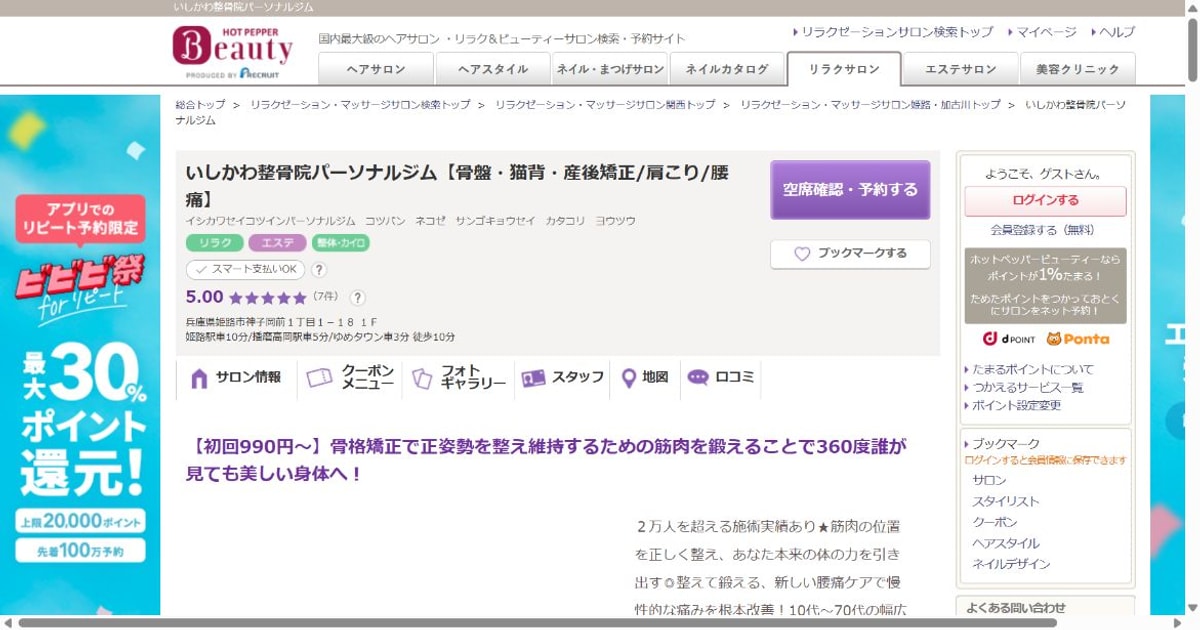Click クーポン in bookmark list
Screen dimensions: 1200x630
pos(995,522)
